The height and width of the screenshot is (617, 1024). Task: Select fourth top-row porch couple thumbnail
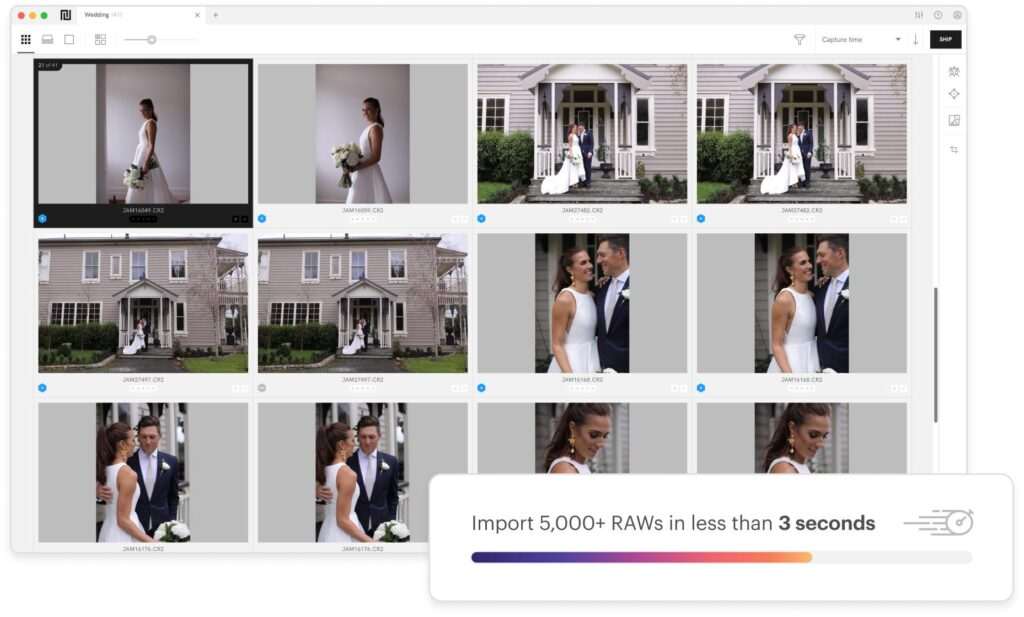801,134
